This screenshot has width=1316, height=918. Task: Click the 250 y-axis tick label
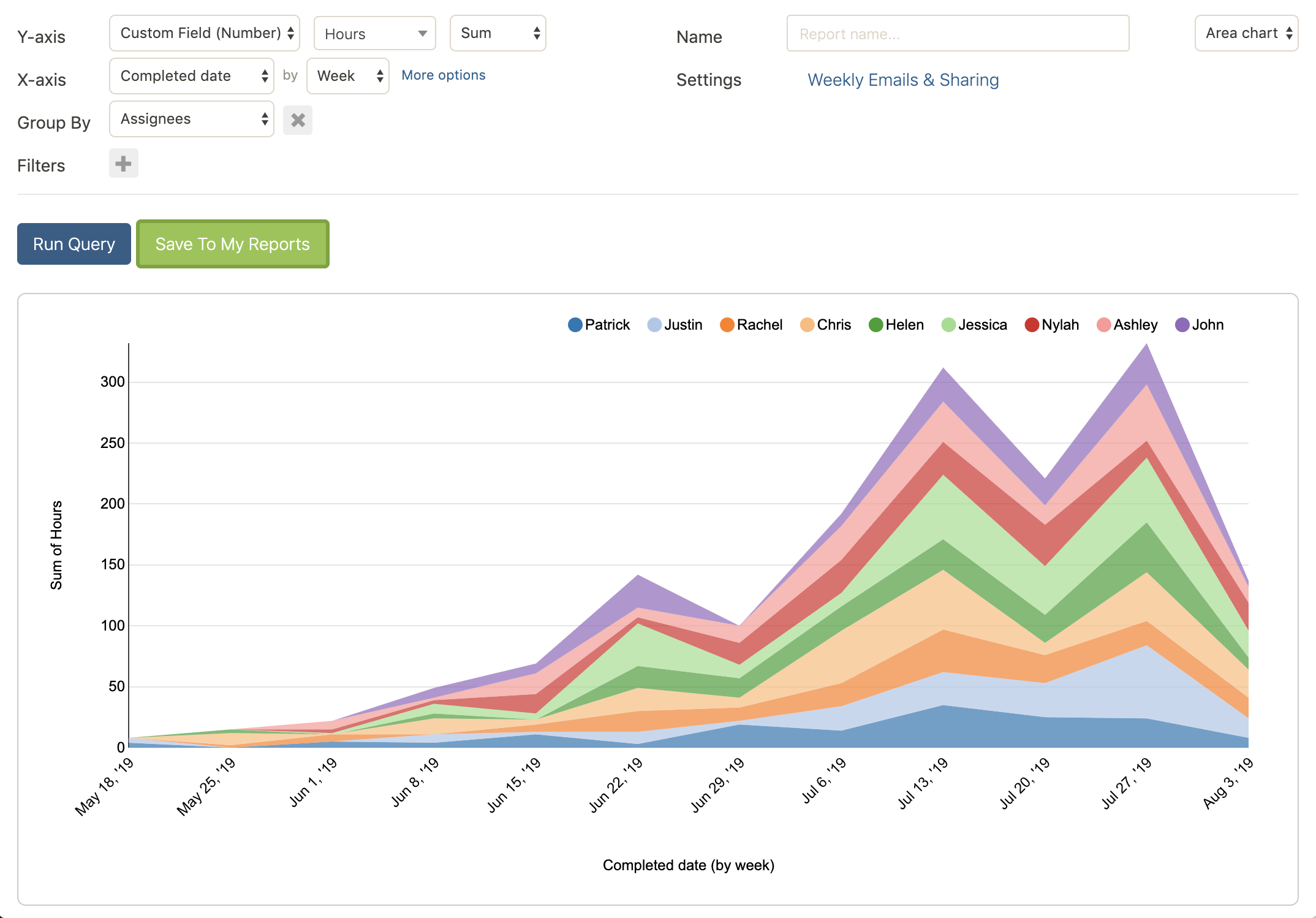tap(113, 442)
